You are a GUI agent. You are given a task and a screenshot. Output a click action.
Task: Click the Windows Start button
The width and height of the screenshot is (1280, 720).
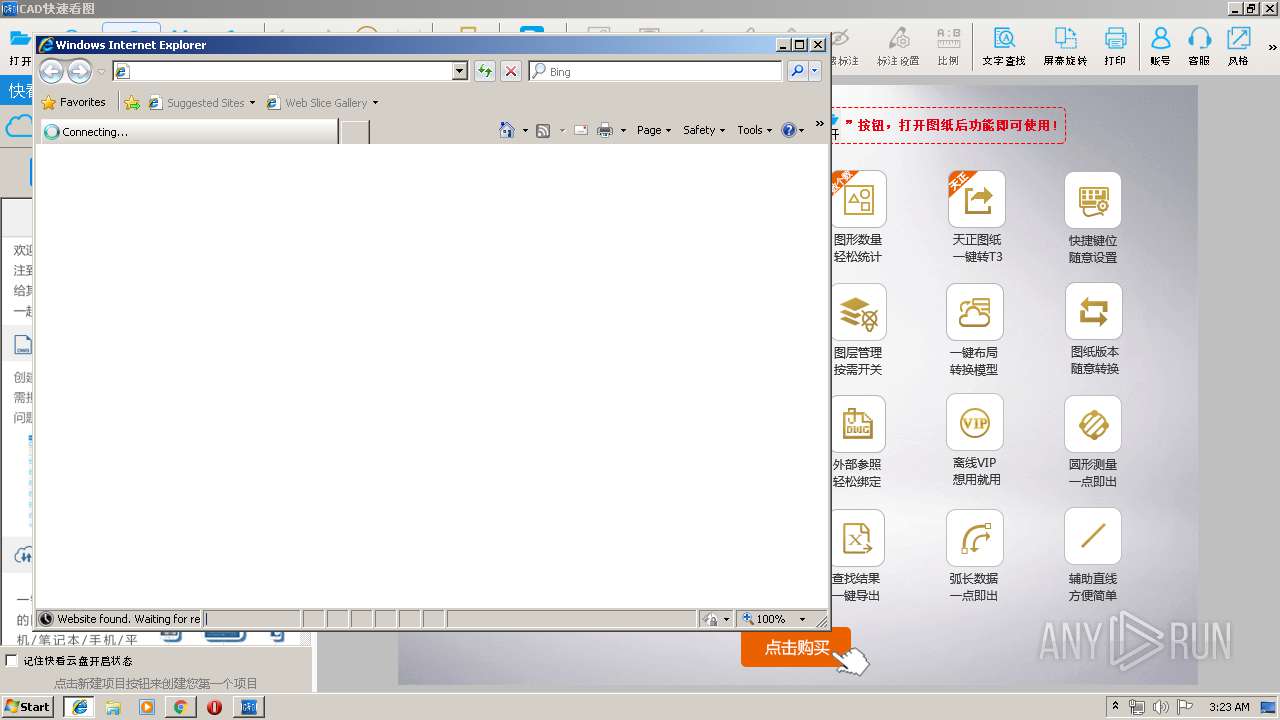point(28,706)
